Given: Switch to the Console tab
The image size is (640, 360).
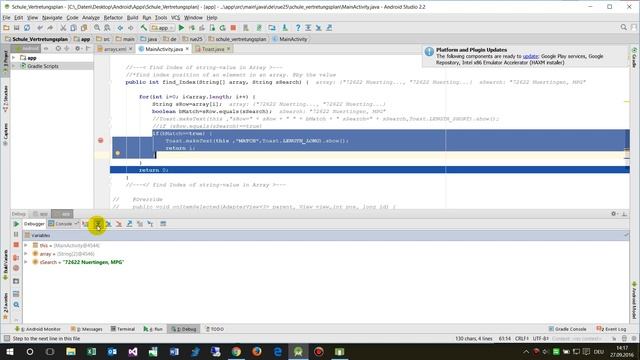Looking at the screenshot, I should click(63, 224).
